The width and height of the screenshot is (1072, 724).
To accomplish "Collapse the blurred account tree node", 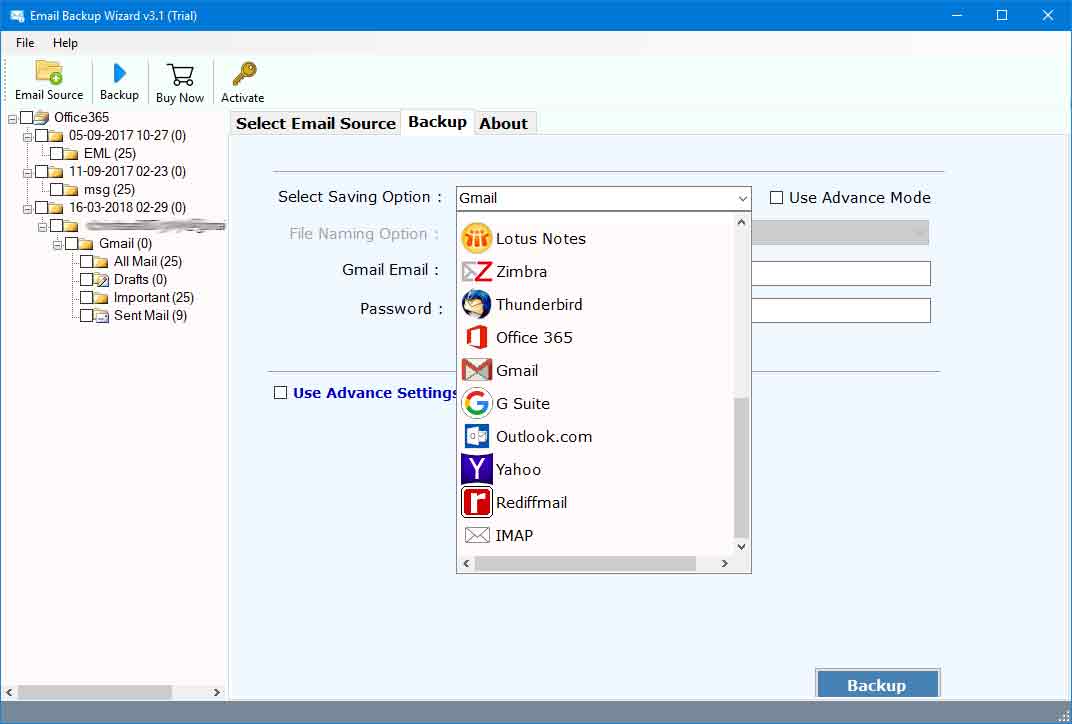I will (42, 227).
